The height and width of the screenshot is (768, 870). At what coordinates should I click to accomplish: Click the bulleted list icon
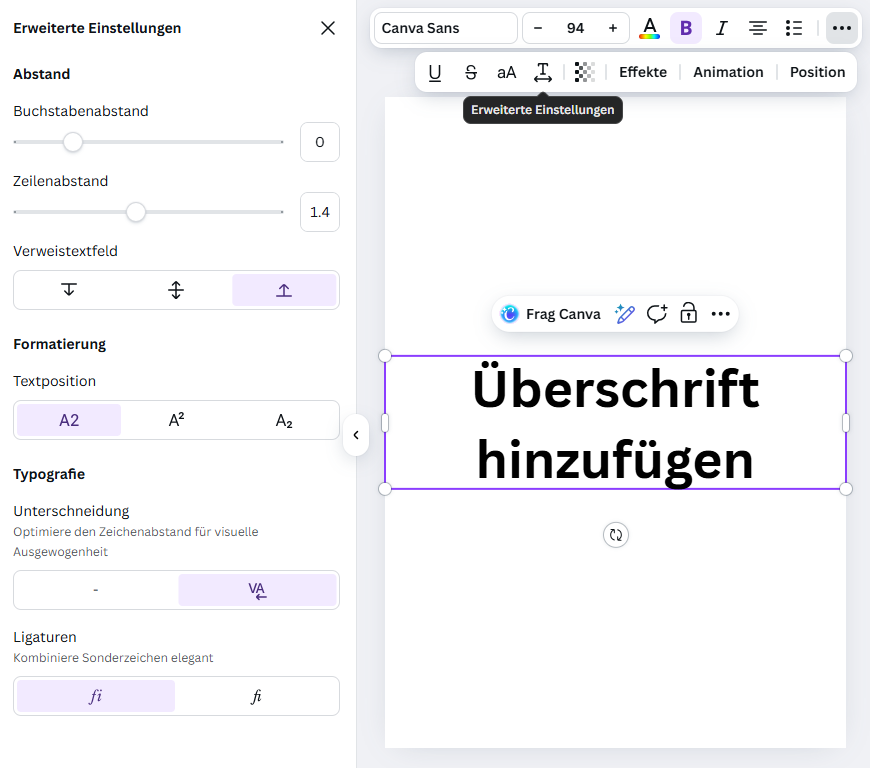click(x=794, y=28)
